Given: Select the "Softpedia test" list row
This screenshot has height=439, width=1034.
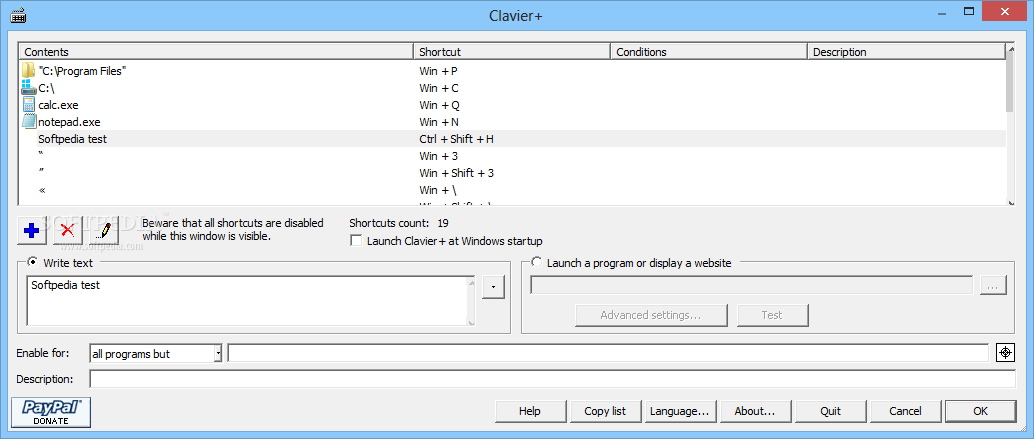Looking at the screenshot, I should point(512,139).
